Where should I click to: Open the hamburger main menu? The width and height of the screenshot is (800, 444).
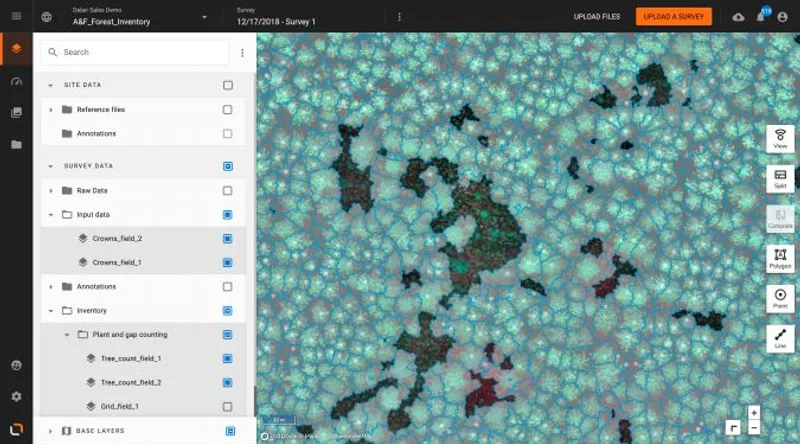(x=17, y=17)
